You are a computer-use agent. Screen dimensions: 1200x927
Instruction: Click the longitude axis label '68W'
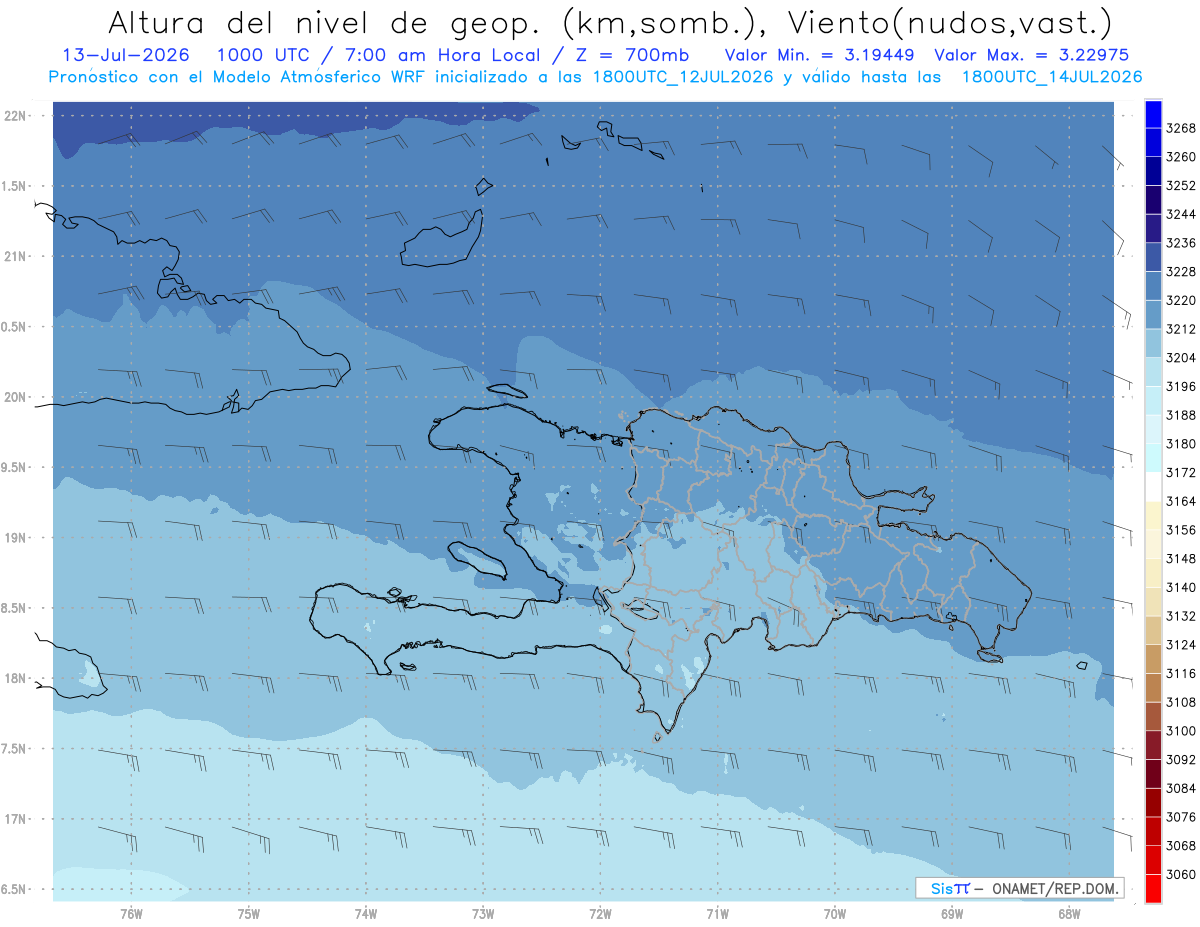point(1068,914)
